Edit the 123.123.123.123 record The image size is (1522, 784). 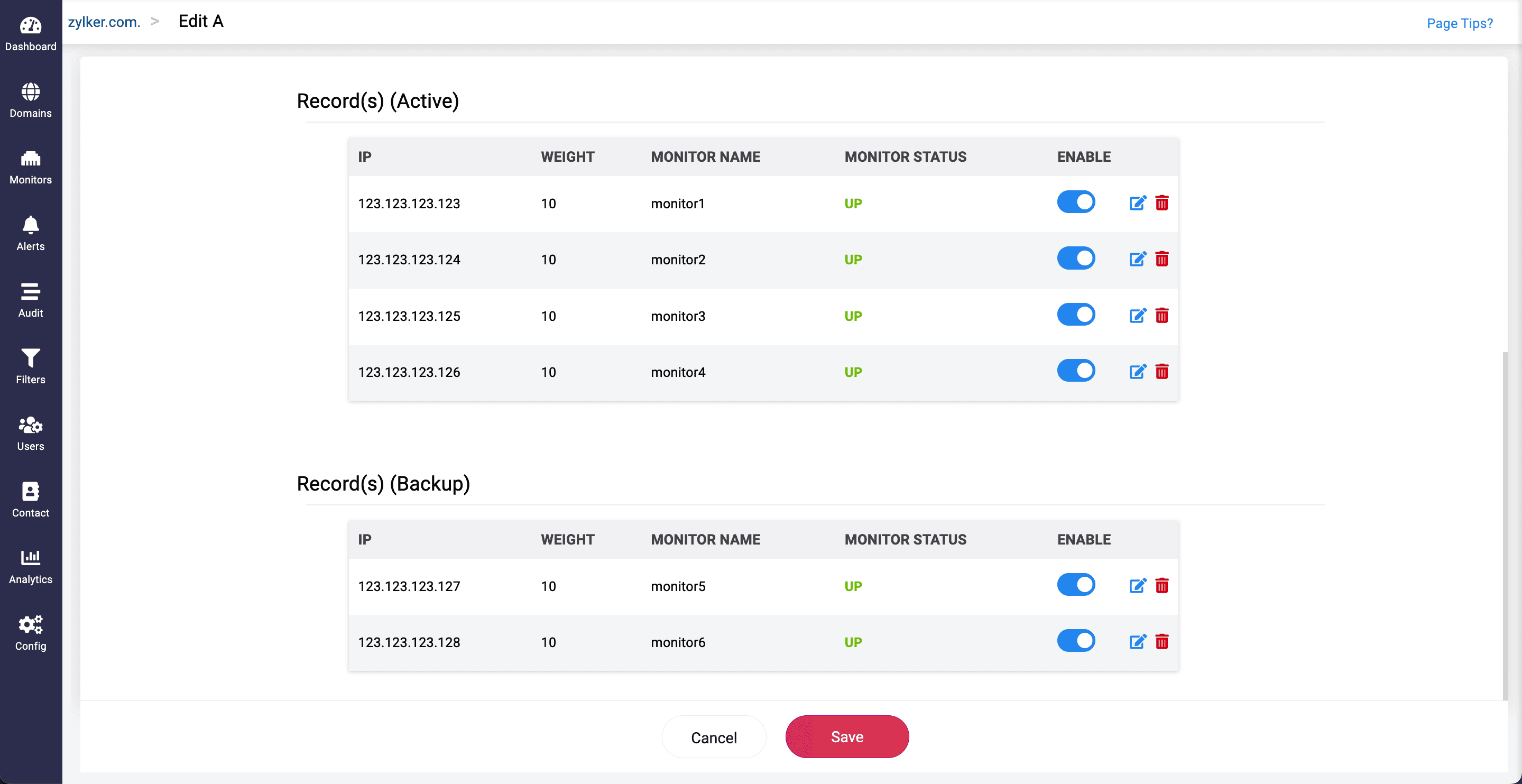click(x=1137, y=203)
